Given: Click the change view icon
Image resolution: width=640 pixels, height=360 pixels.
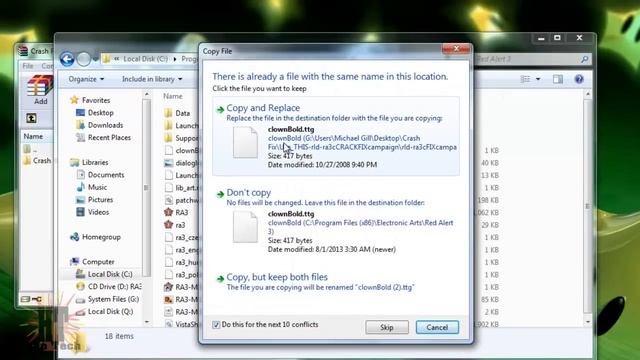Looking at the screenshot, I should click(x=525, y=79).
